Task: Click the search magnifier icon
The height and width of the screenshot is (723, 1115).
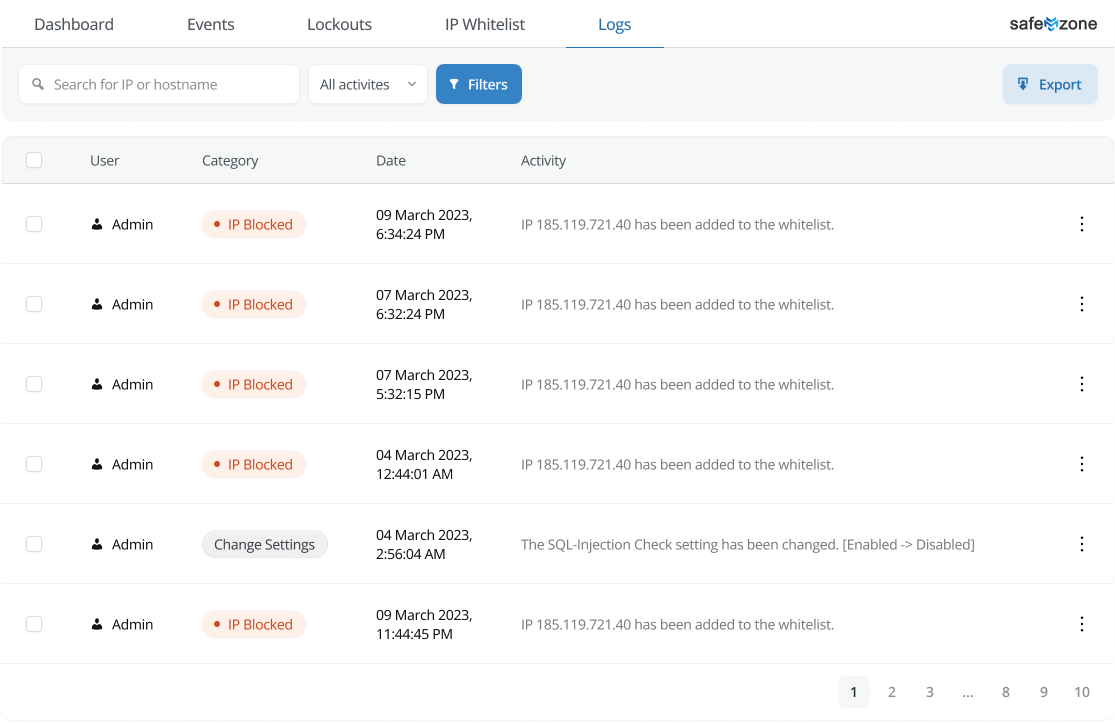Action: tap(38, 84)
